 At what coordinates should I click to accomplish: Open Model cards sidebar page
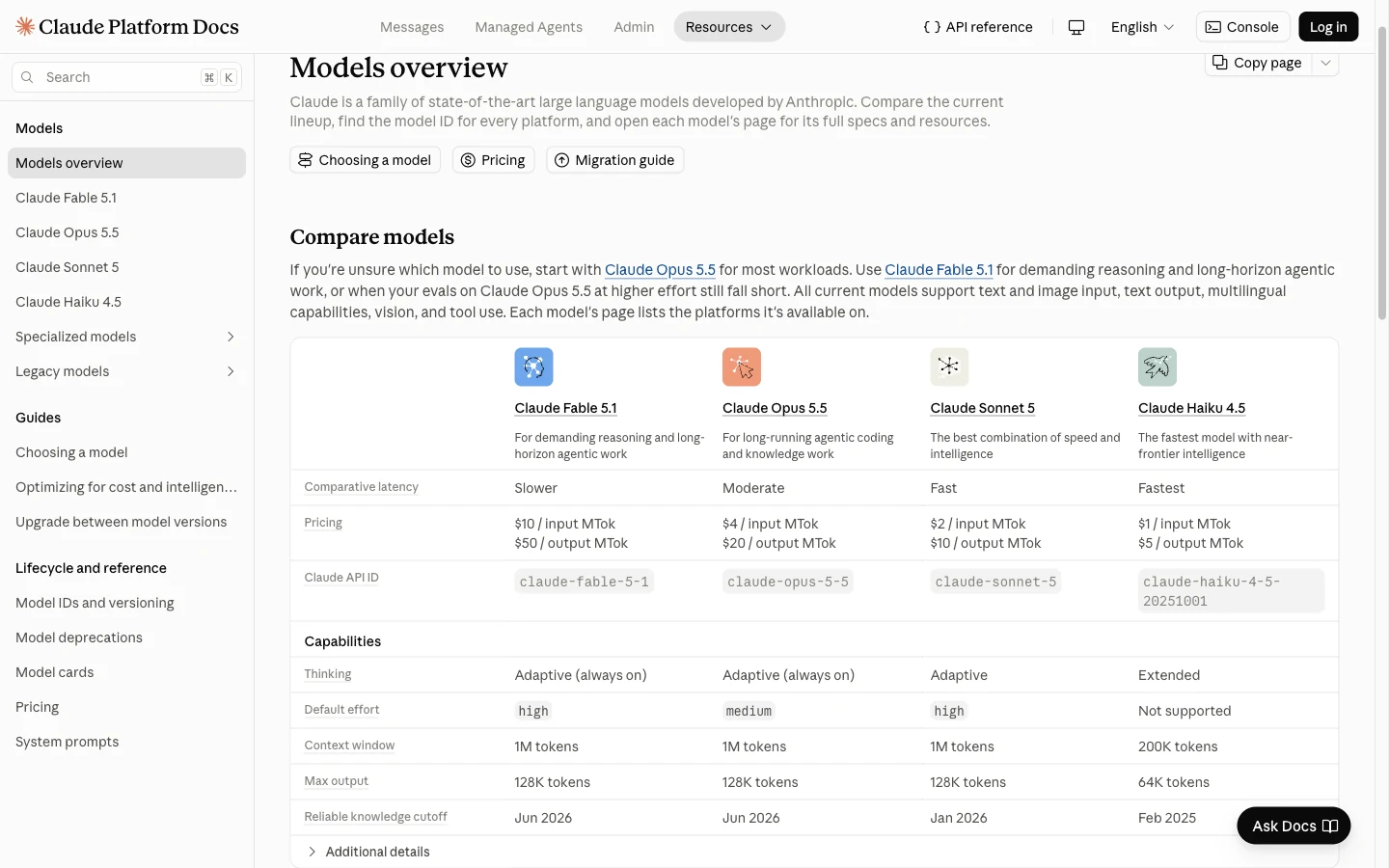[x=126, y=672]
